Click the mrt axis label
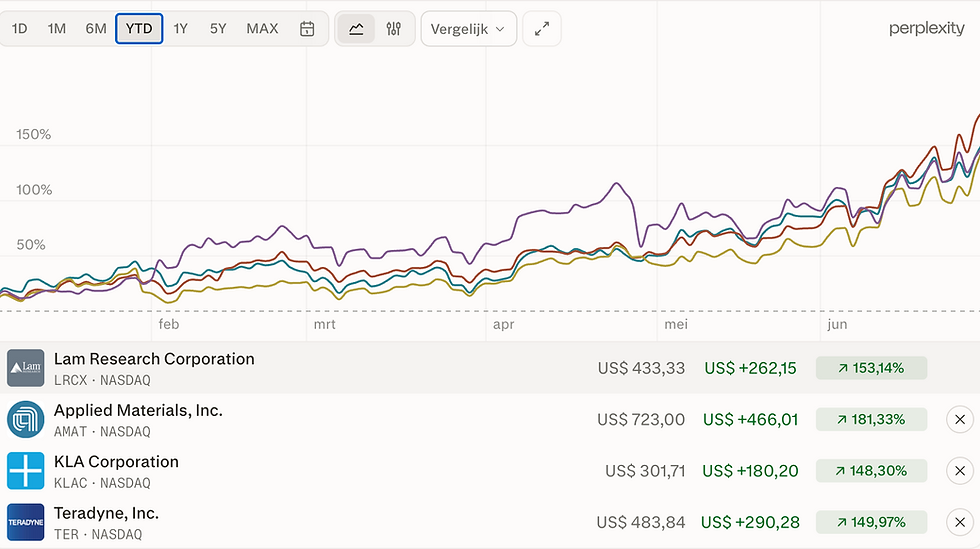The width and height of the screenshot is (980, 549). [x=324, y=324]
